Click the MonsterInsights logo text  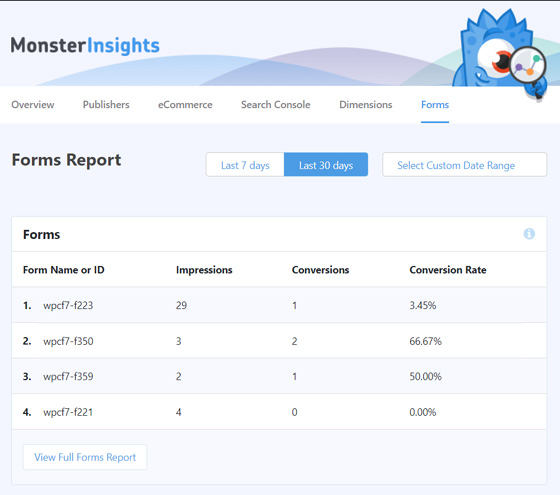(85, 45)
